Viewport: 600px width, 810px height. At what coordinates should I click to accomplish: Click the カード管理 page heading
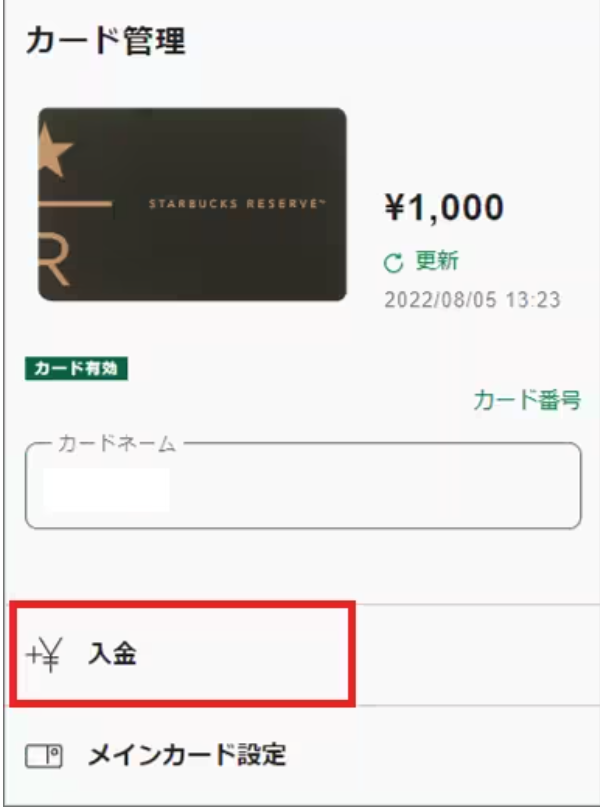[x=106, y=41]
